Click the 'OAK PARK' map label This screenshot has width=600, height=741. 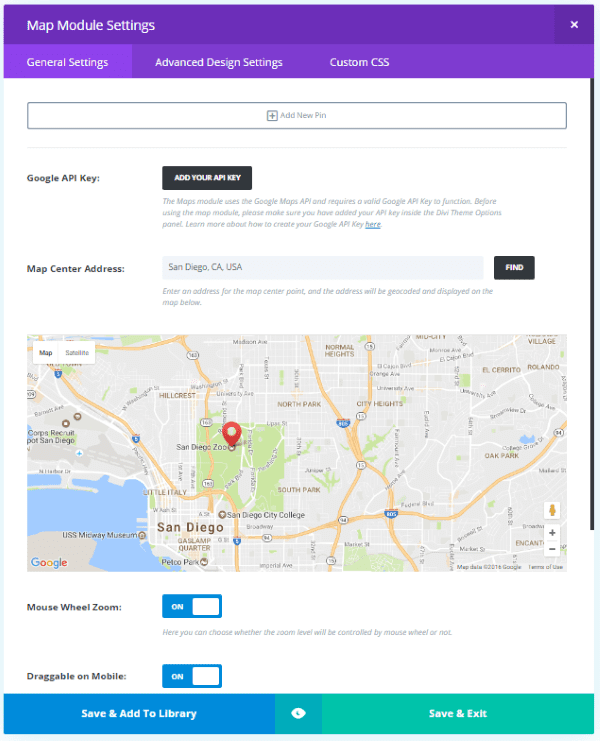tap(502, 456)
